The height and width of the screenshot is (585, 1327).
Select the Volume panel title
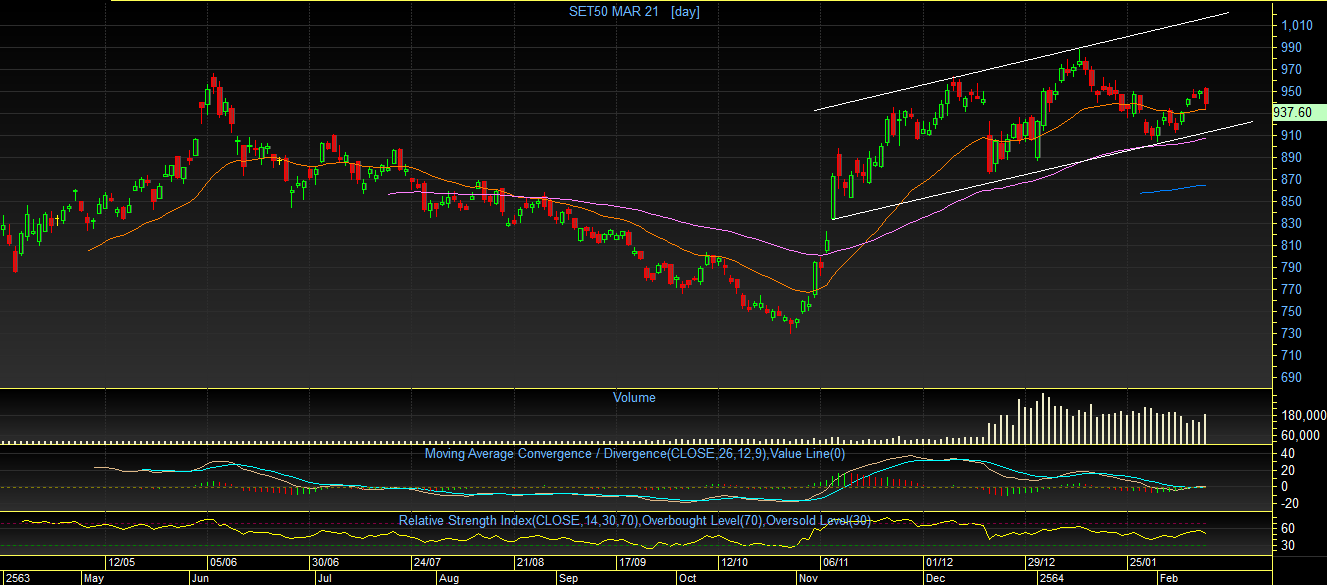click(x=634, y=397)
